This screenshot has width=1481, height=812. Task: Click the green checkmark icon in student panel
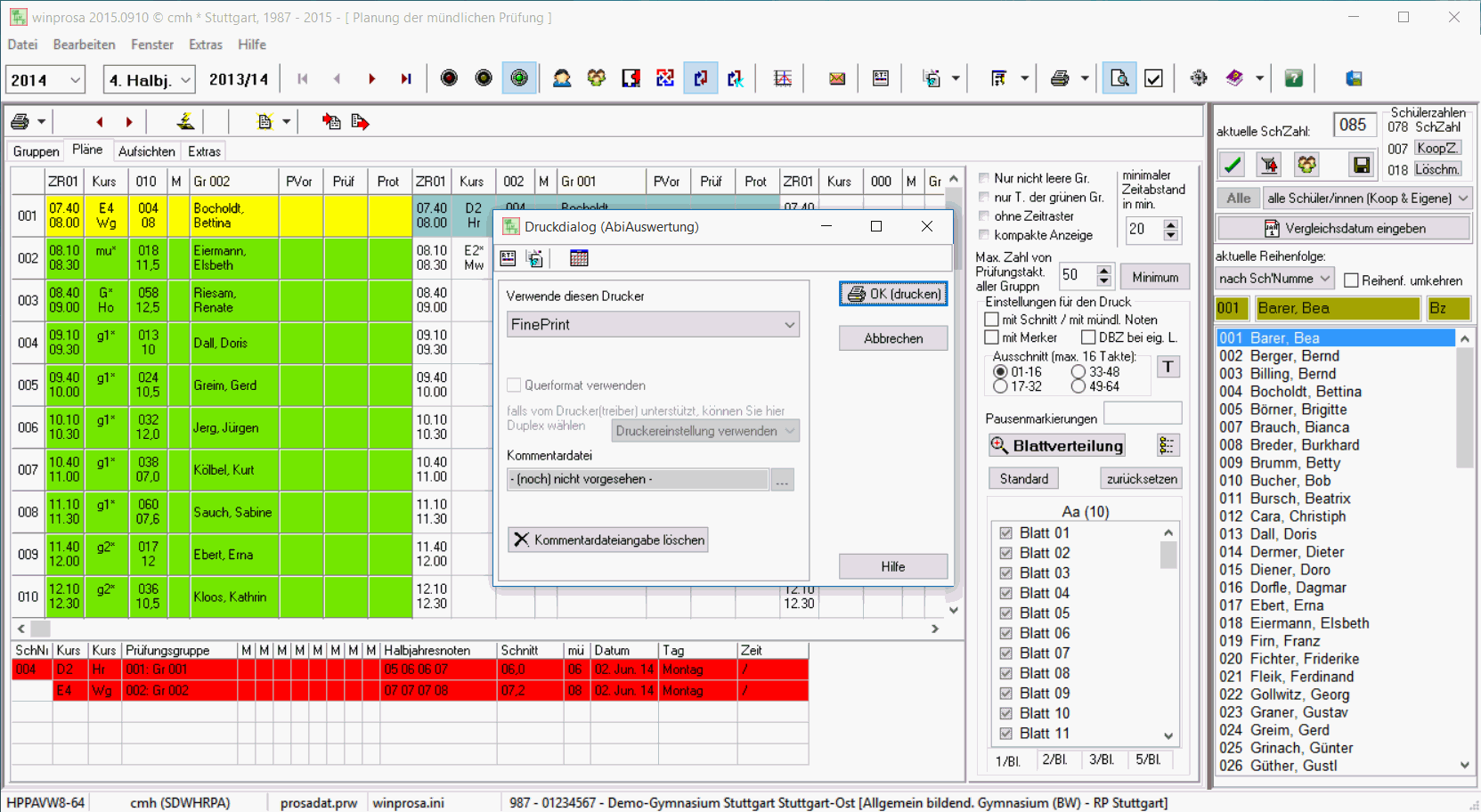pos(1233,165)
